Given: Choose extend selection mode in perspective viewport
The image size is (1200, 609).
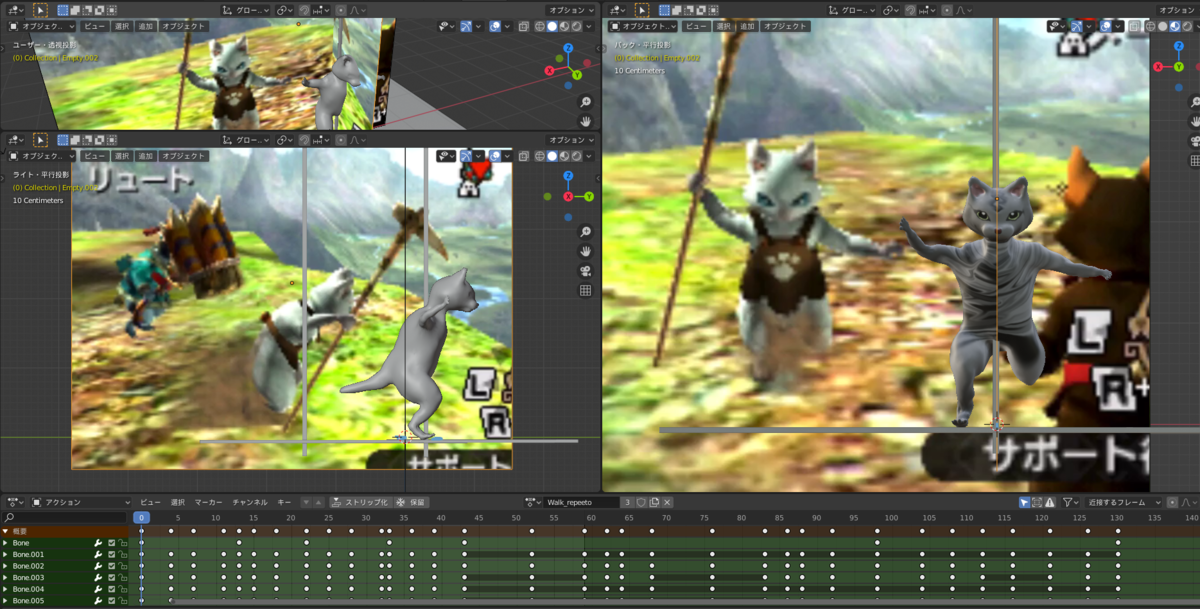Looking at the screenshot, I should point(75,10).
